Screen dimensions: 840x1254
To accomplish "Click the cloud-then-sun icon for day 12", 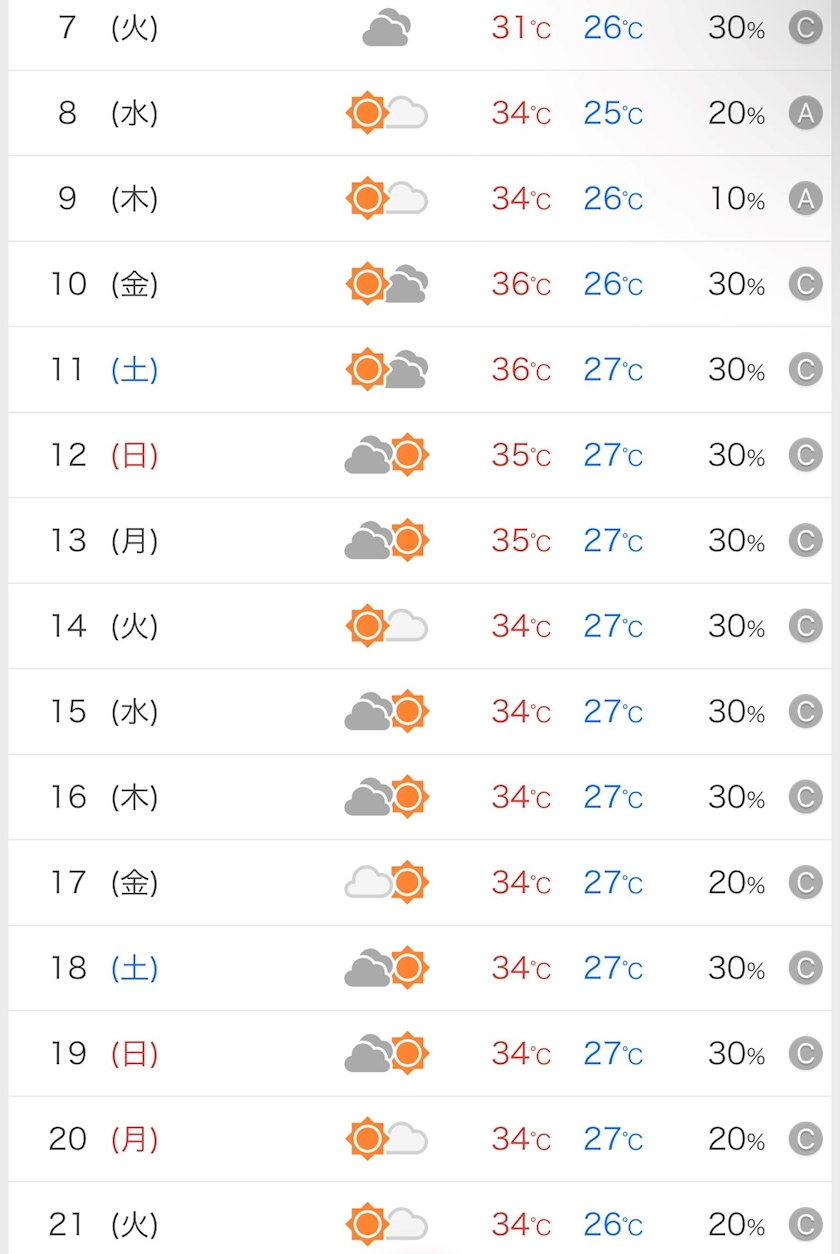I will tap(386, 455).
